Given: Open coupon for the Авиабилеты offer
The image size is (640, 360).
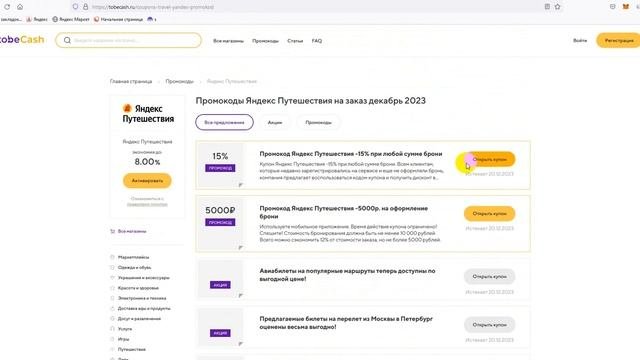Looking at the screenshot, I should click(489, 276).
